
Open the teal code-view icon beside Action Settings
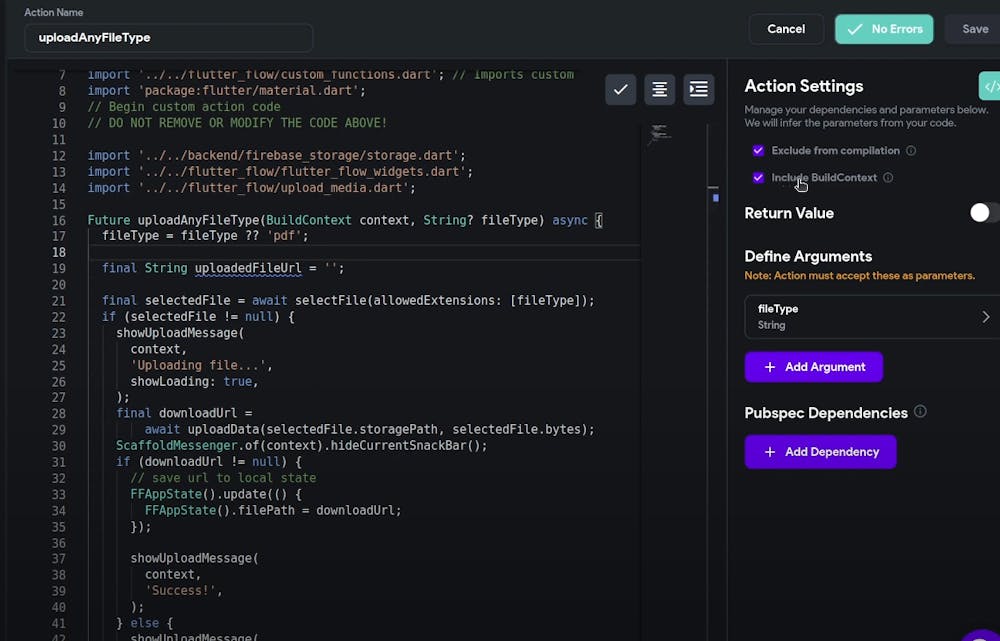coord(990,86)
